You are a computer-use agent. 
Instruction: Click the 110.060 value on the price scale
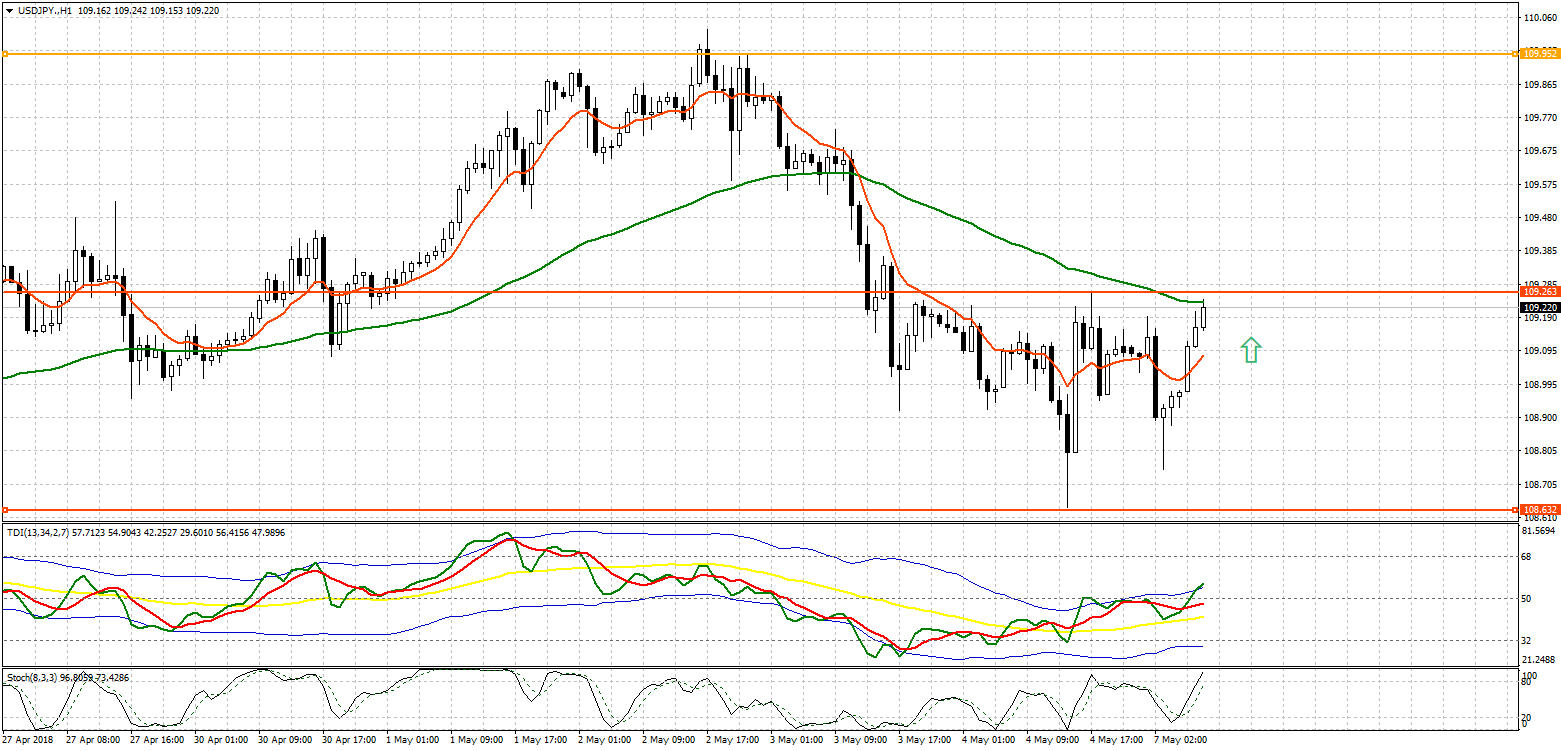point(1539,18)
